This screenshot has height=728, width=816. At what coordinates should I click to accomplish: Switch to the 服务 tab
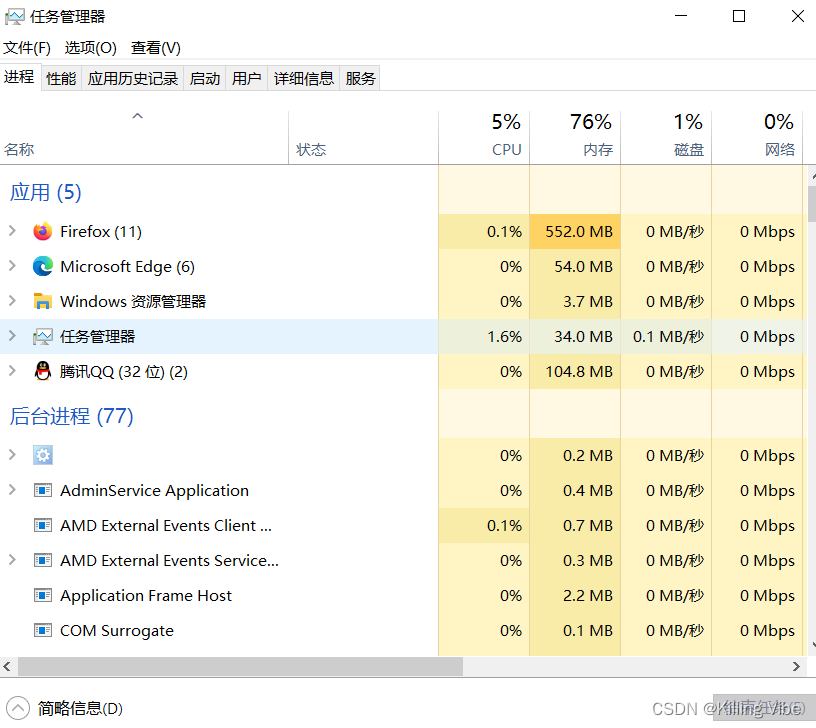tap(360, 79)
